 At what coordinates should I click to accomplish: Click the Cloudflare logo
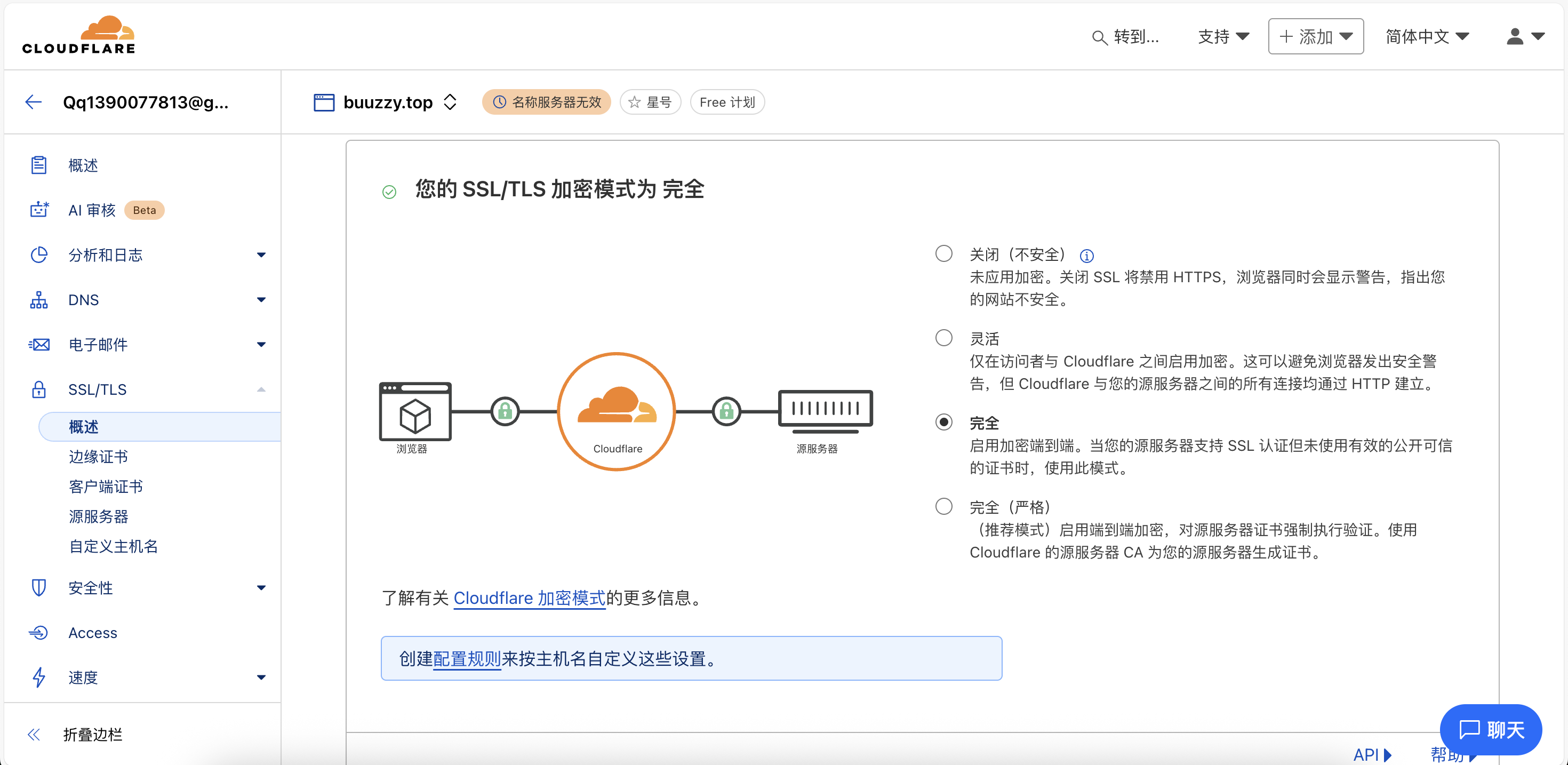pos(78,35)
